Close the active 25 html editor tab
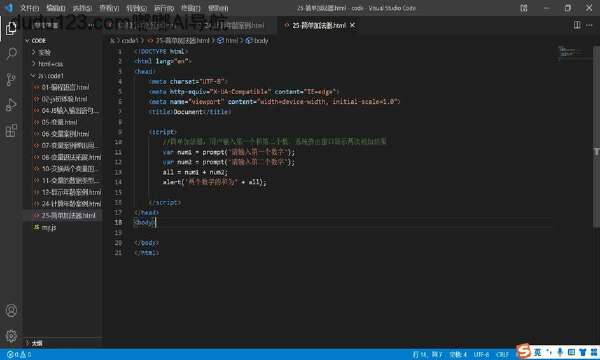 point(352,25)
